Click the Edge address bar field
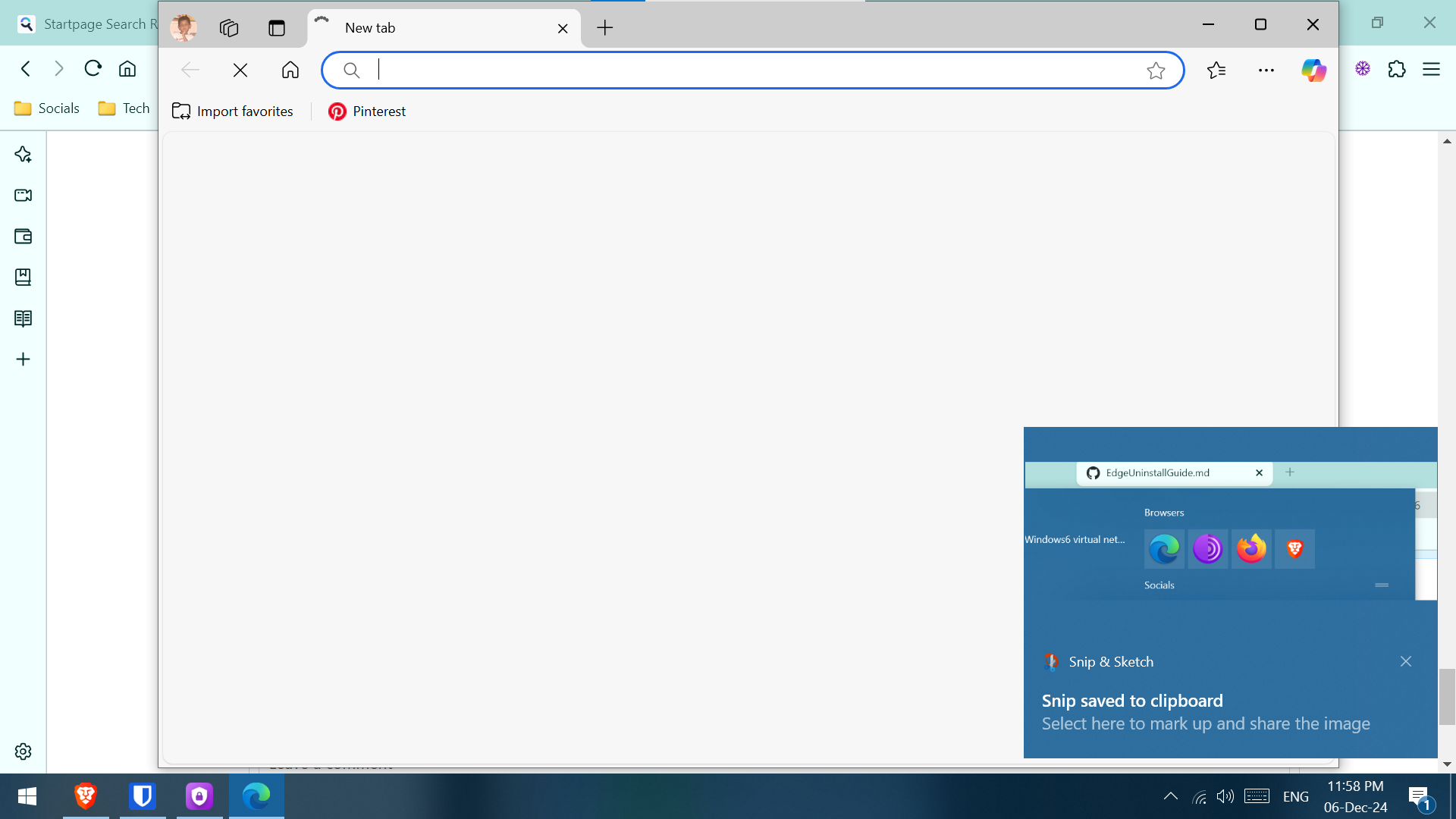The width and height of the screenshot is (1456, 819). pos(751,71)
